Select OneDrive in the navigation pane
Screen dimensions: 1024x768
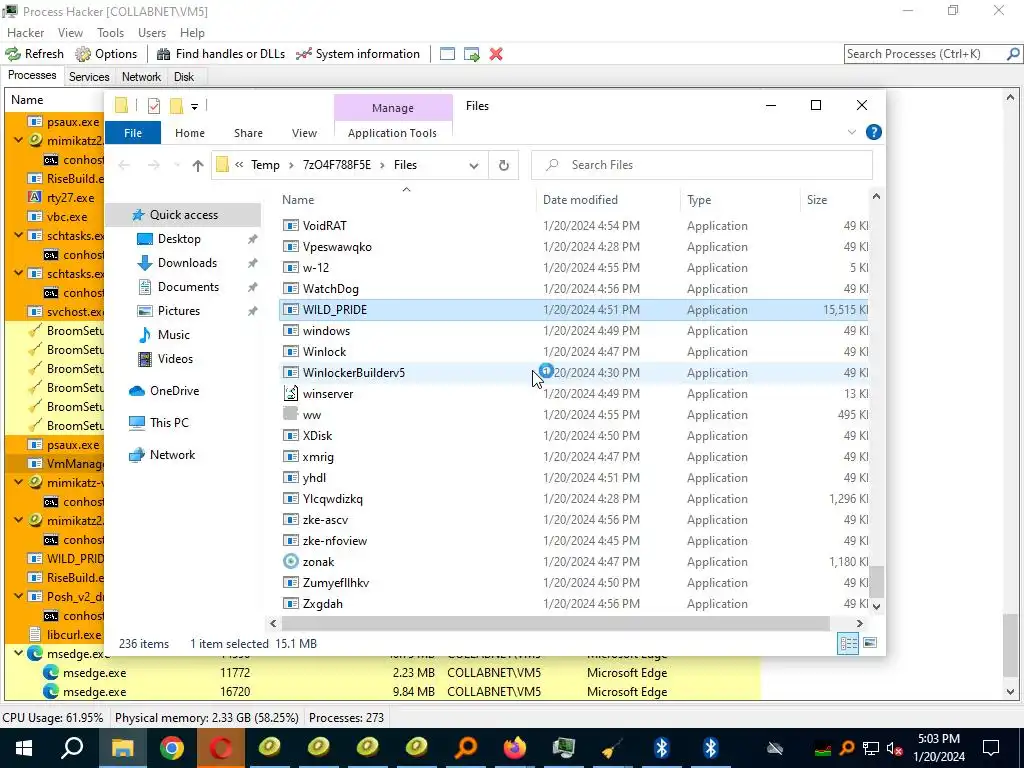click(x=174, y=391)
